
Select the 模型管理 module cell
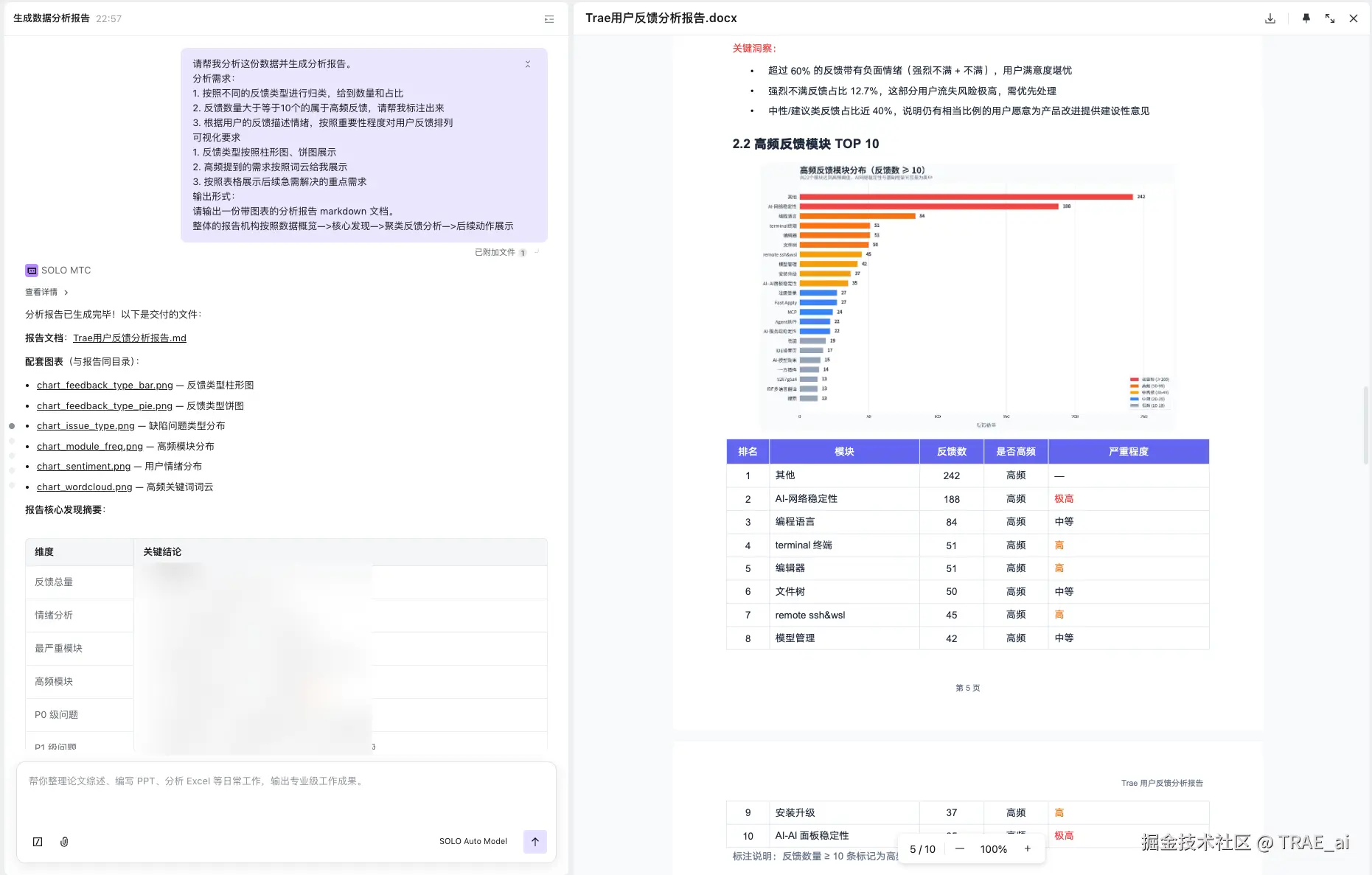(x=844, y=638)
